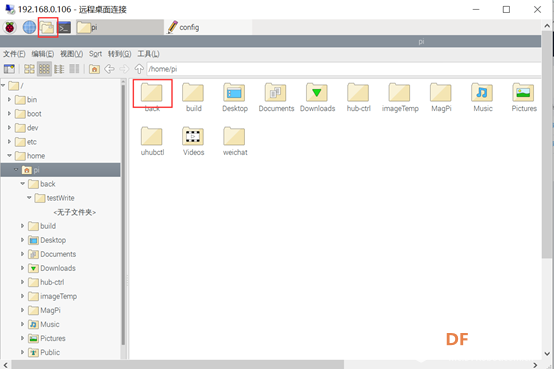Image resolution: width=554 pixels, height=369 pixels.
Task: Maximize the remote desktop window
Action: pyautogui.click(x=506, y=10)
